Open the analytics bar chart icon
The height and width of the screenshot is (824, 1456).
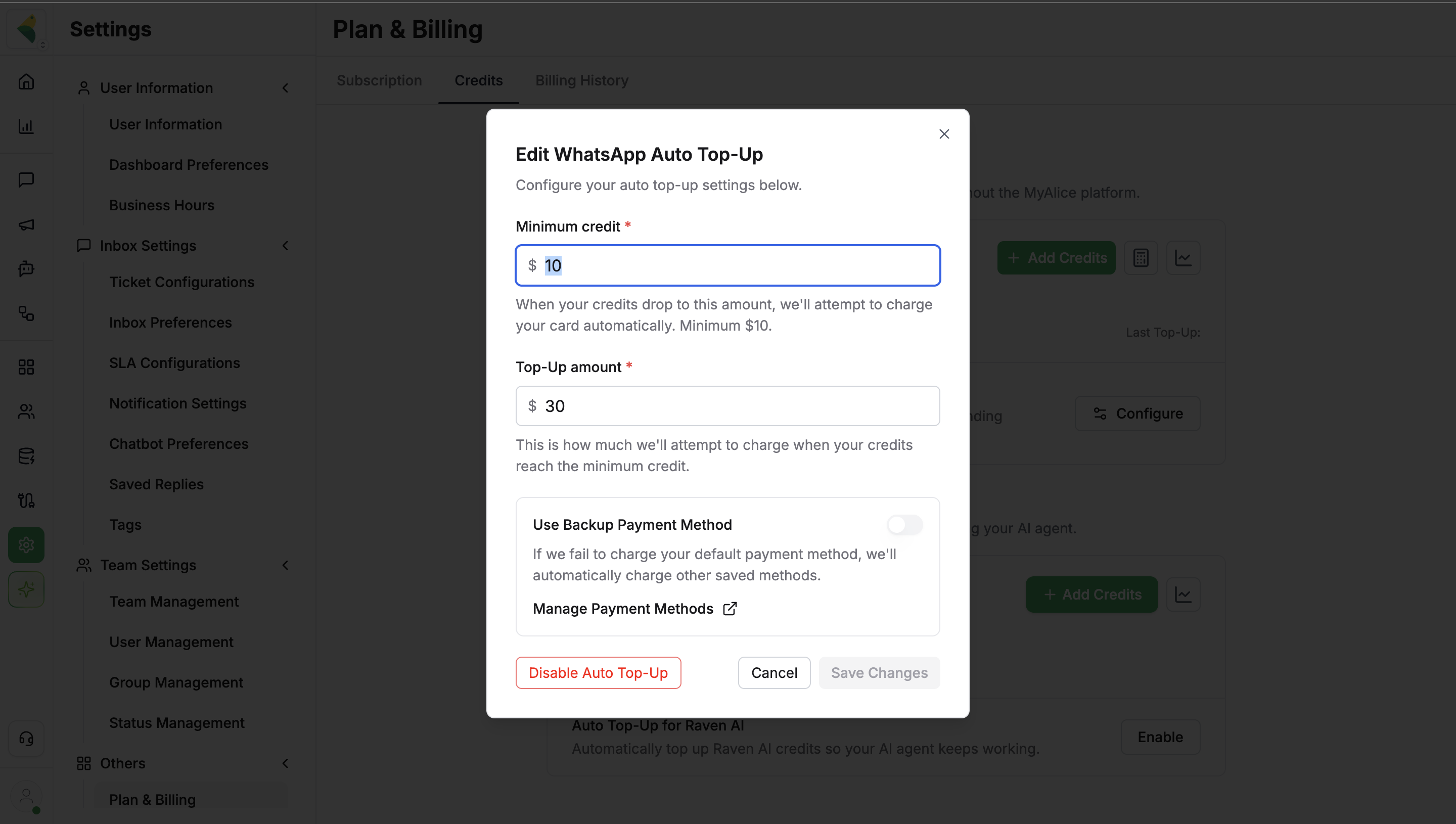click(x=26, y=126)
